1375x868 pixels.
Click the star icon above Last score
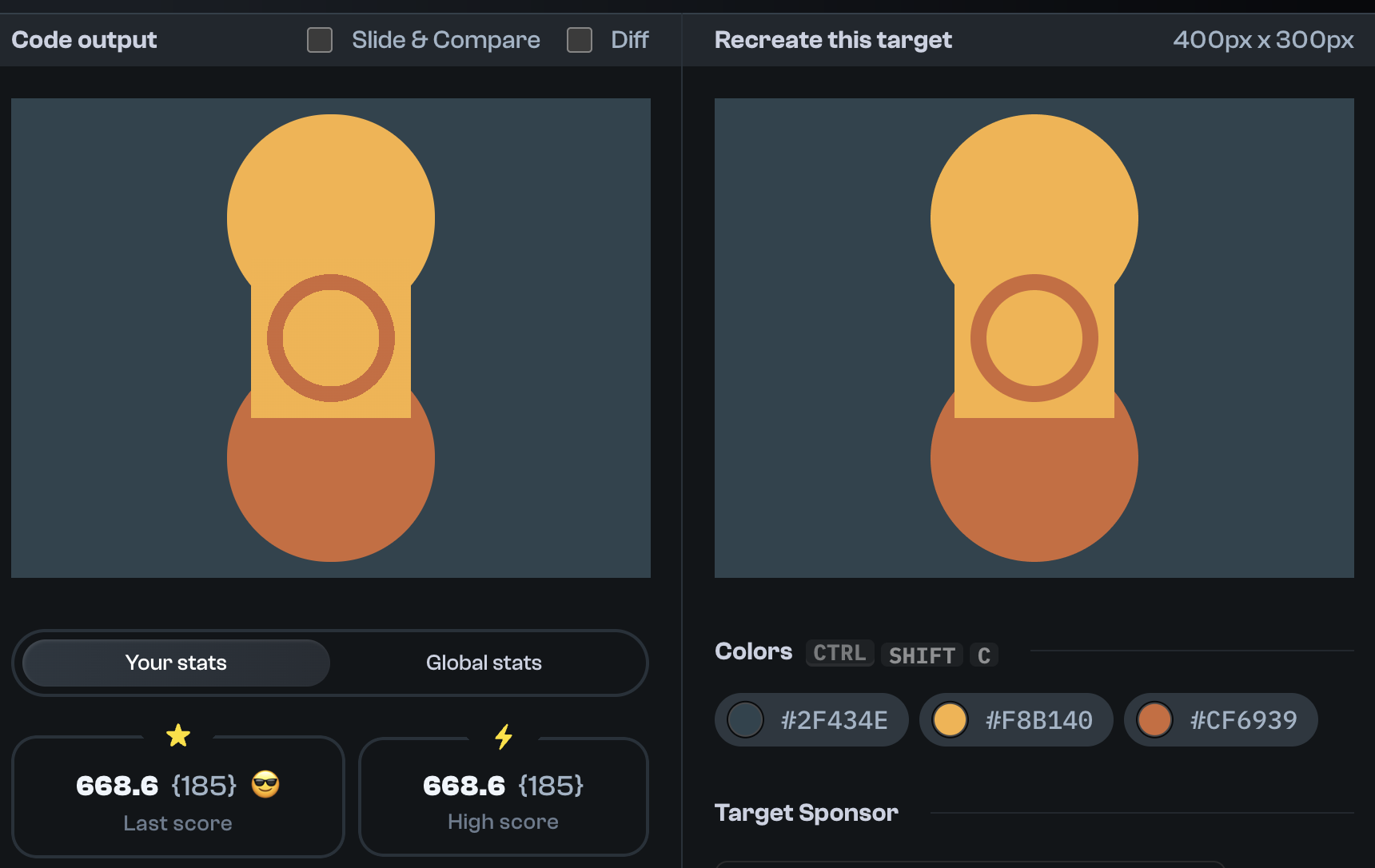[177, 735]
